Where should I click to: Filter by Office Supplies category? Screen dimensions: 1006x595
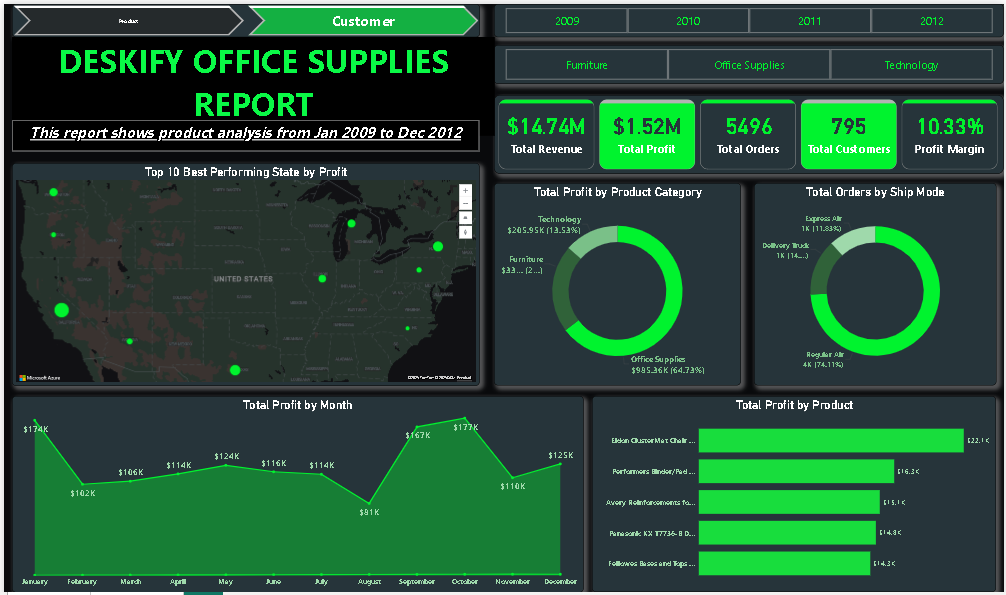pos(749,65)
